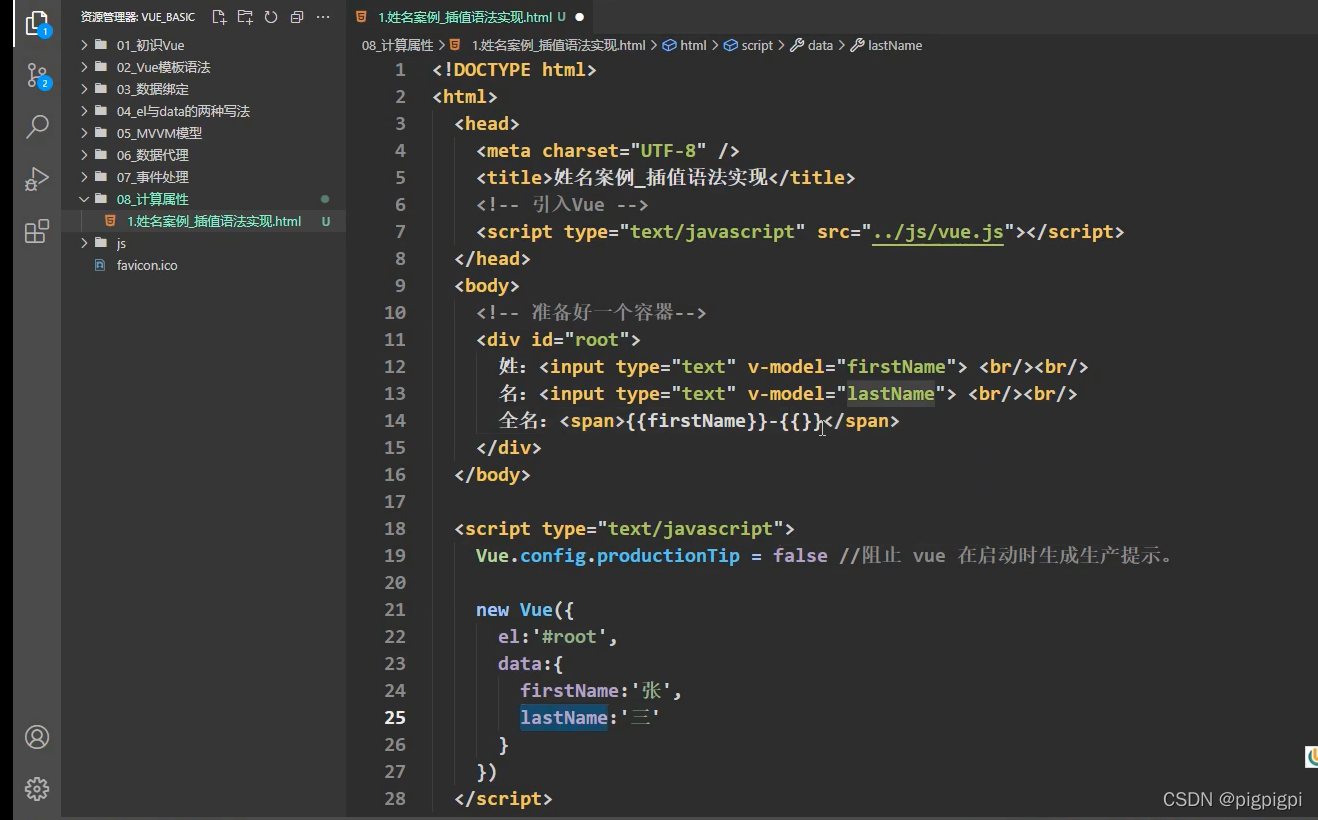This screenshot has height=820, width=1318.
Task: Refresh the explorer file tree
Action: point(271,17)
